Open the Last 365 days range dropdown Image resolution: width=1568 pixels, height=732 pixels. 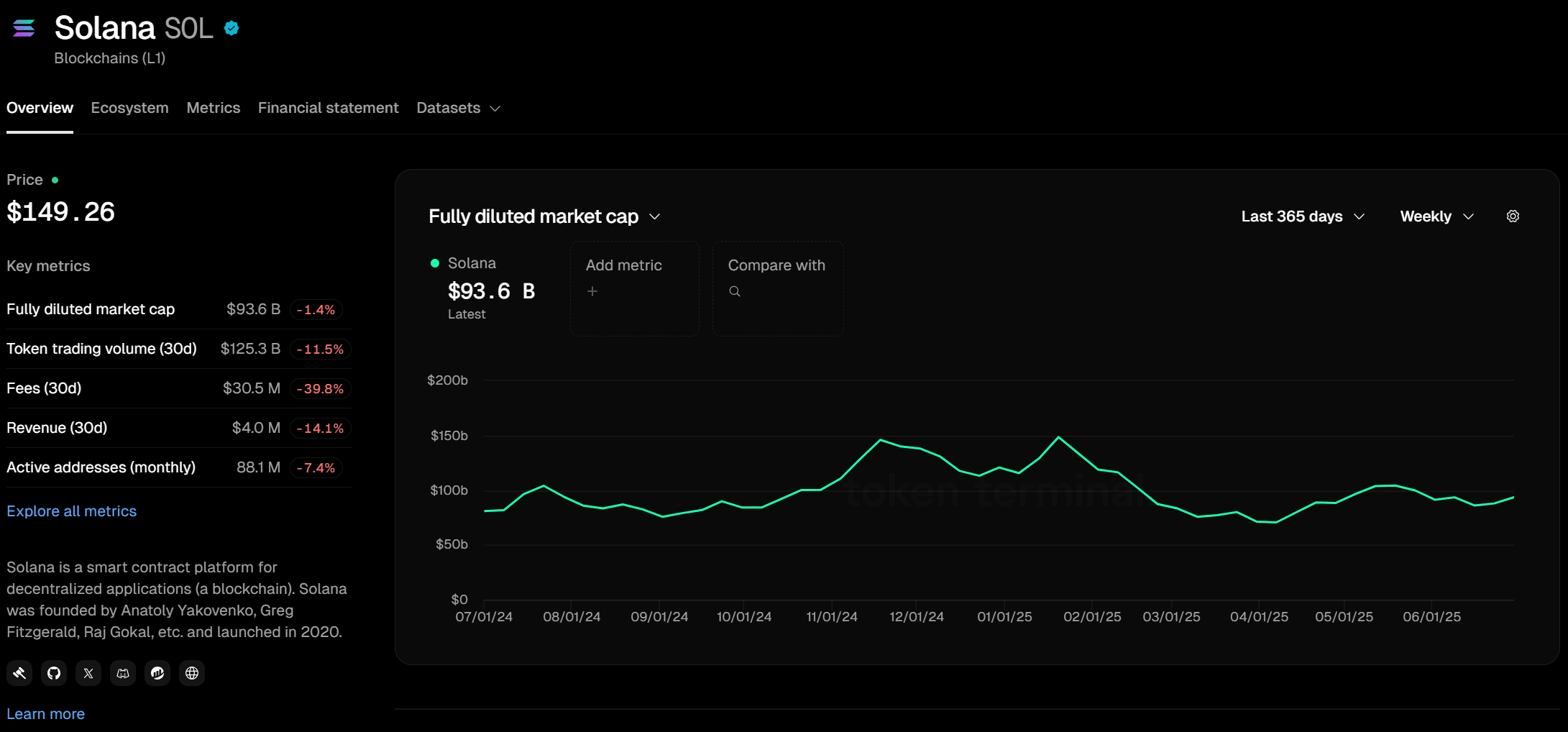pos(1303,216)
